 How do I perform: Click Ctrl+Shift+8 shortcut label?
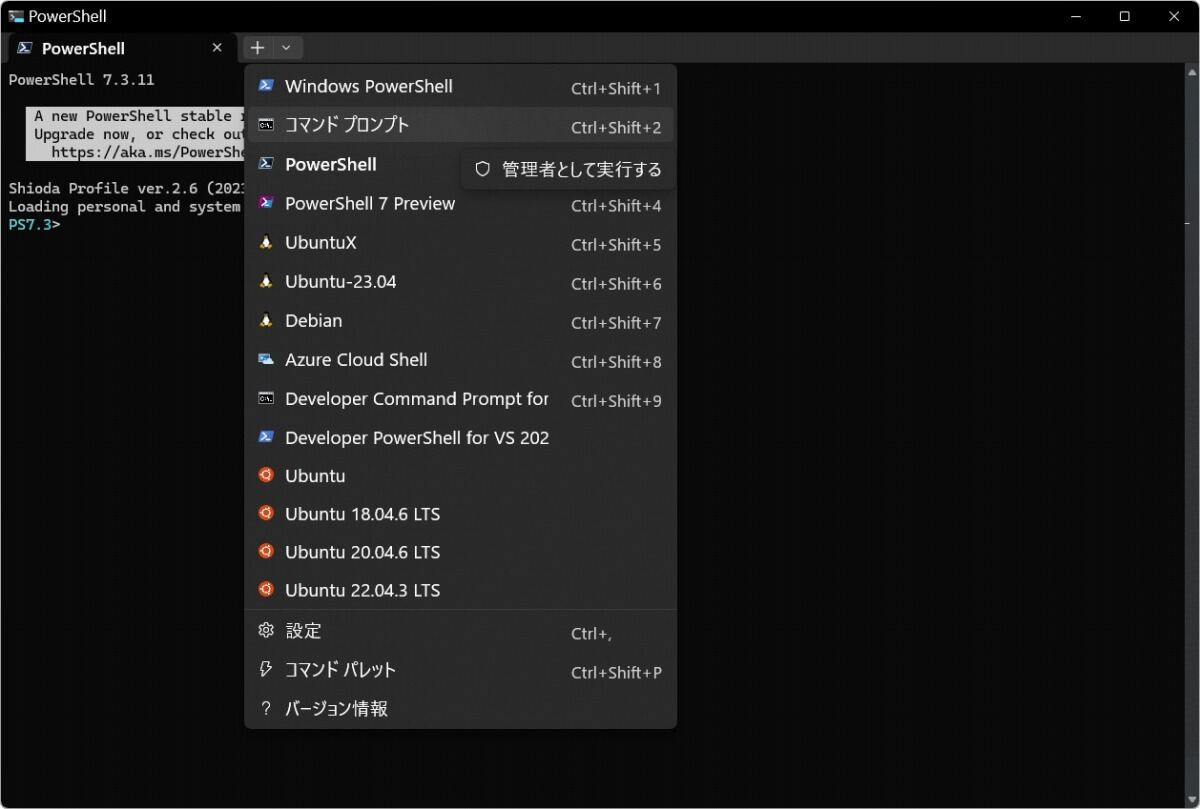tap(616, 362)
